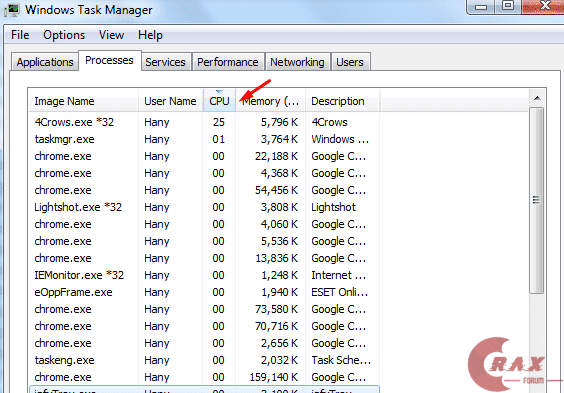The height and width of the screenshot is (393, 564).
Task: Open the File menu
Action: coord(20,35)
